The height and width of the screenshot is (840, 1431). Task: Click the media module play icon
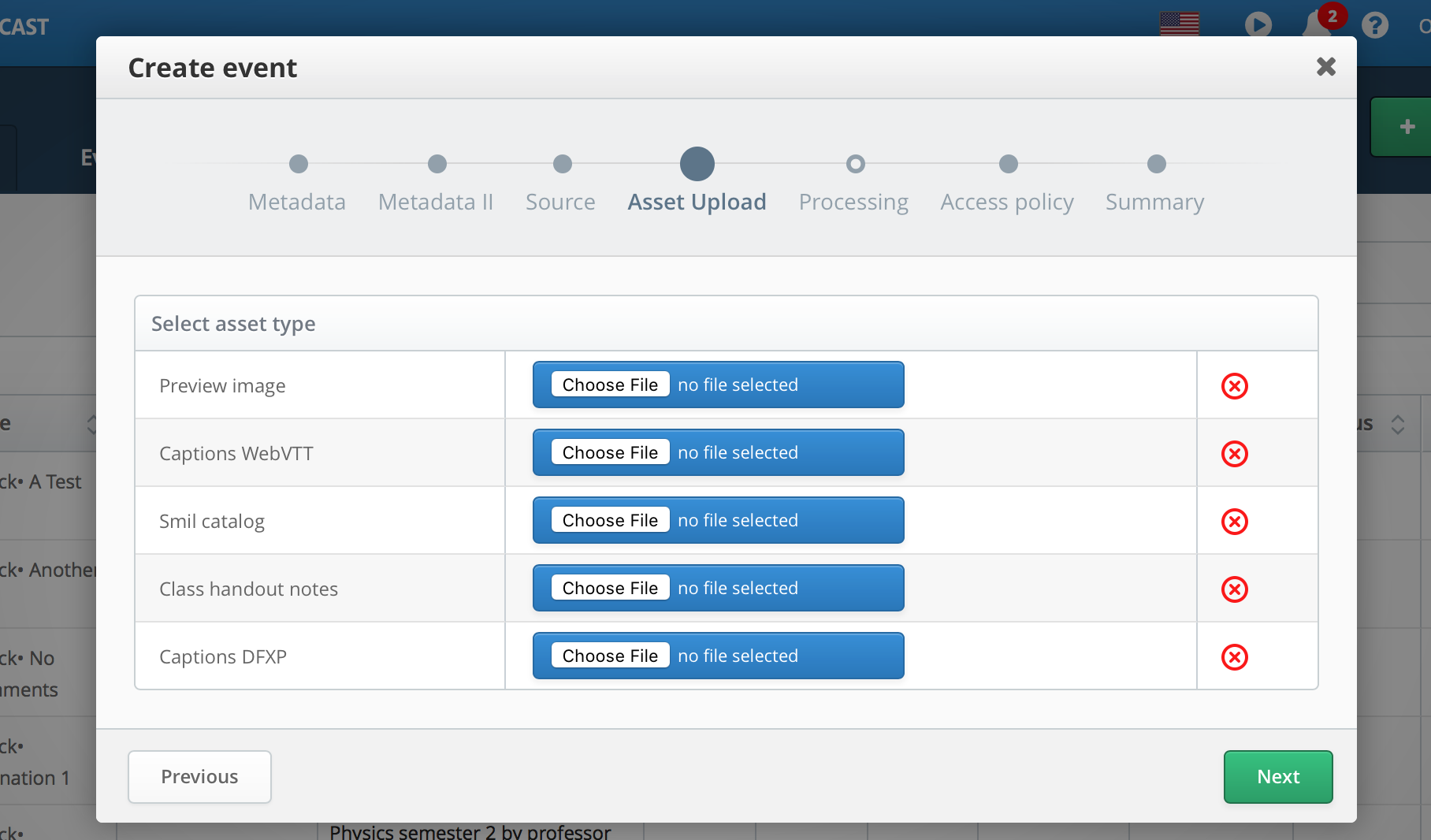coord(1258,25)
